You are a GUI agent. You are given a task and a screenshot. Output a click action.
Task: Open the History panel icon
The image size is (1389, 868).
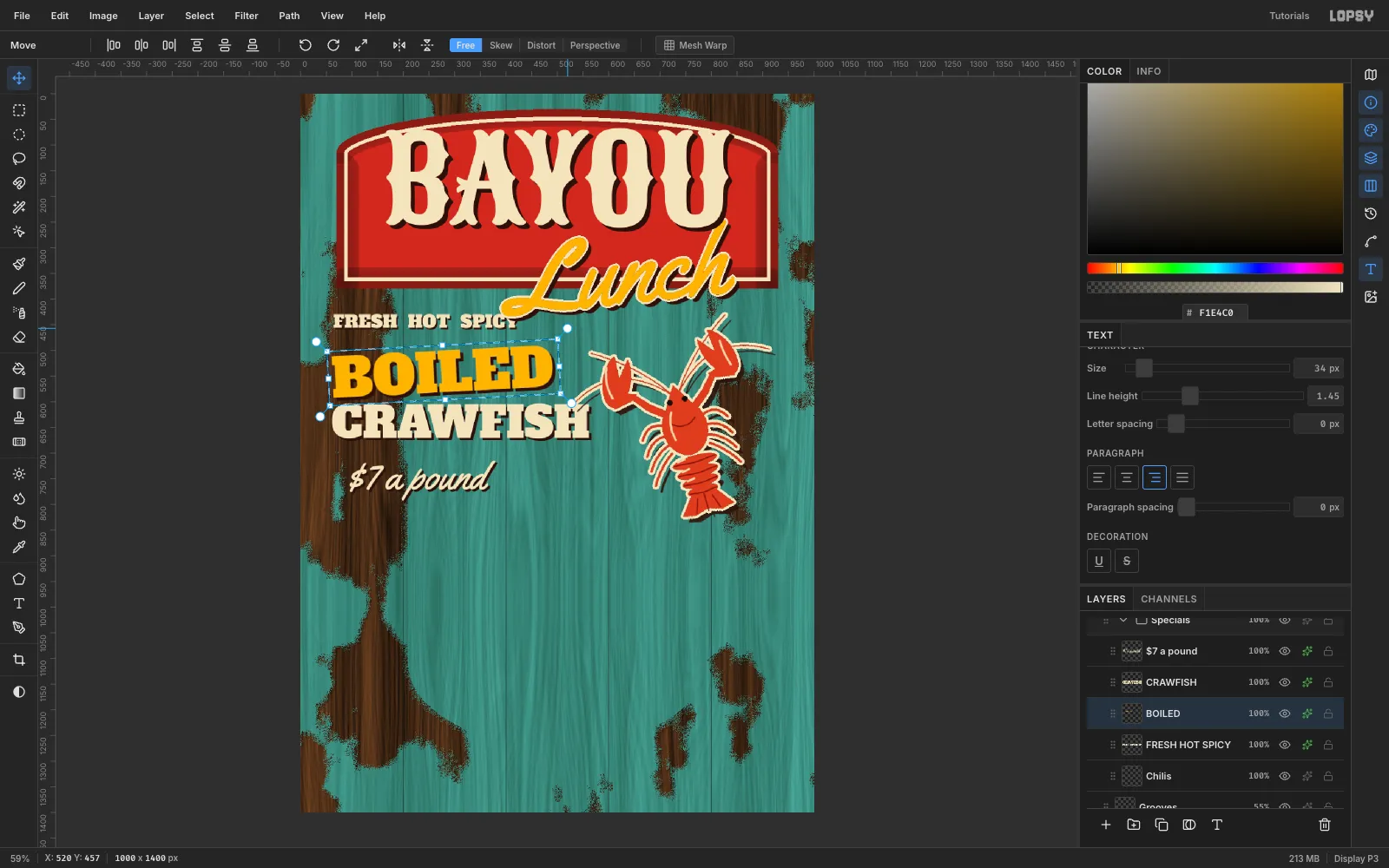tap(1371, 214)
